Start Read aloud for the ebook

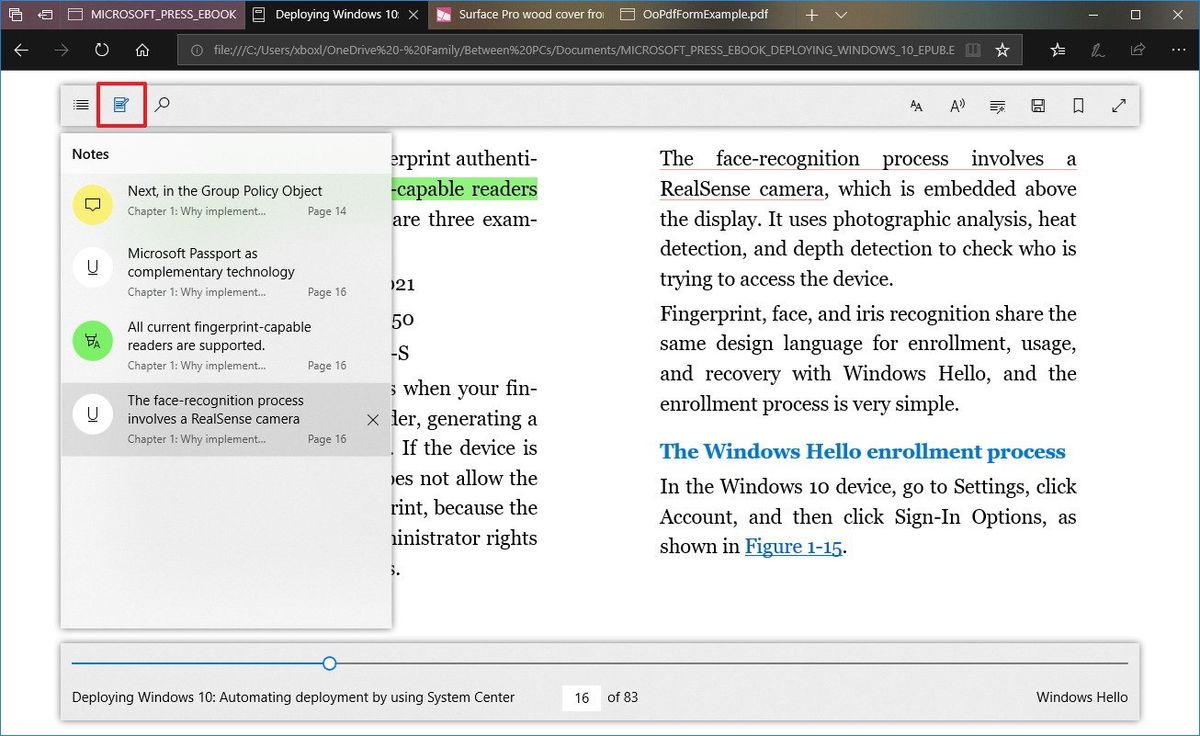coord(957,104)
